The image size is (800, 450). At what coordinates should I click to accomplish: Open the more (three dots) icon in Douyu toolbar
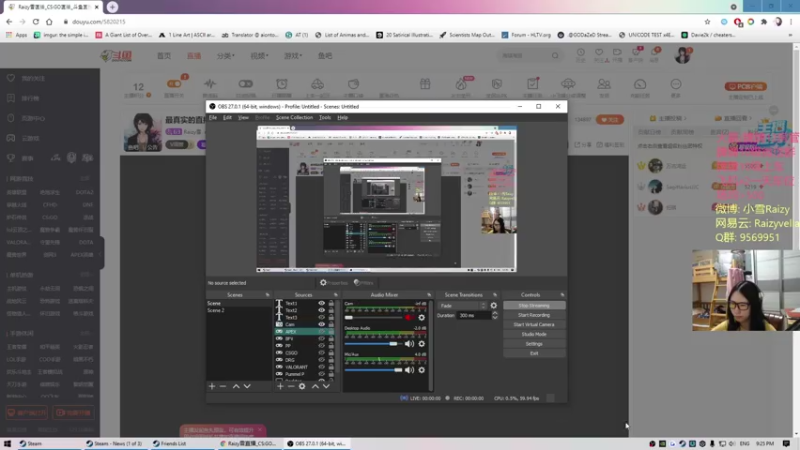point(676,84)
